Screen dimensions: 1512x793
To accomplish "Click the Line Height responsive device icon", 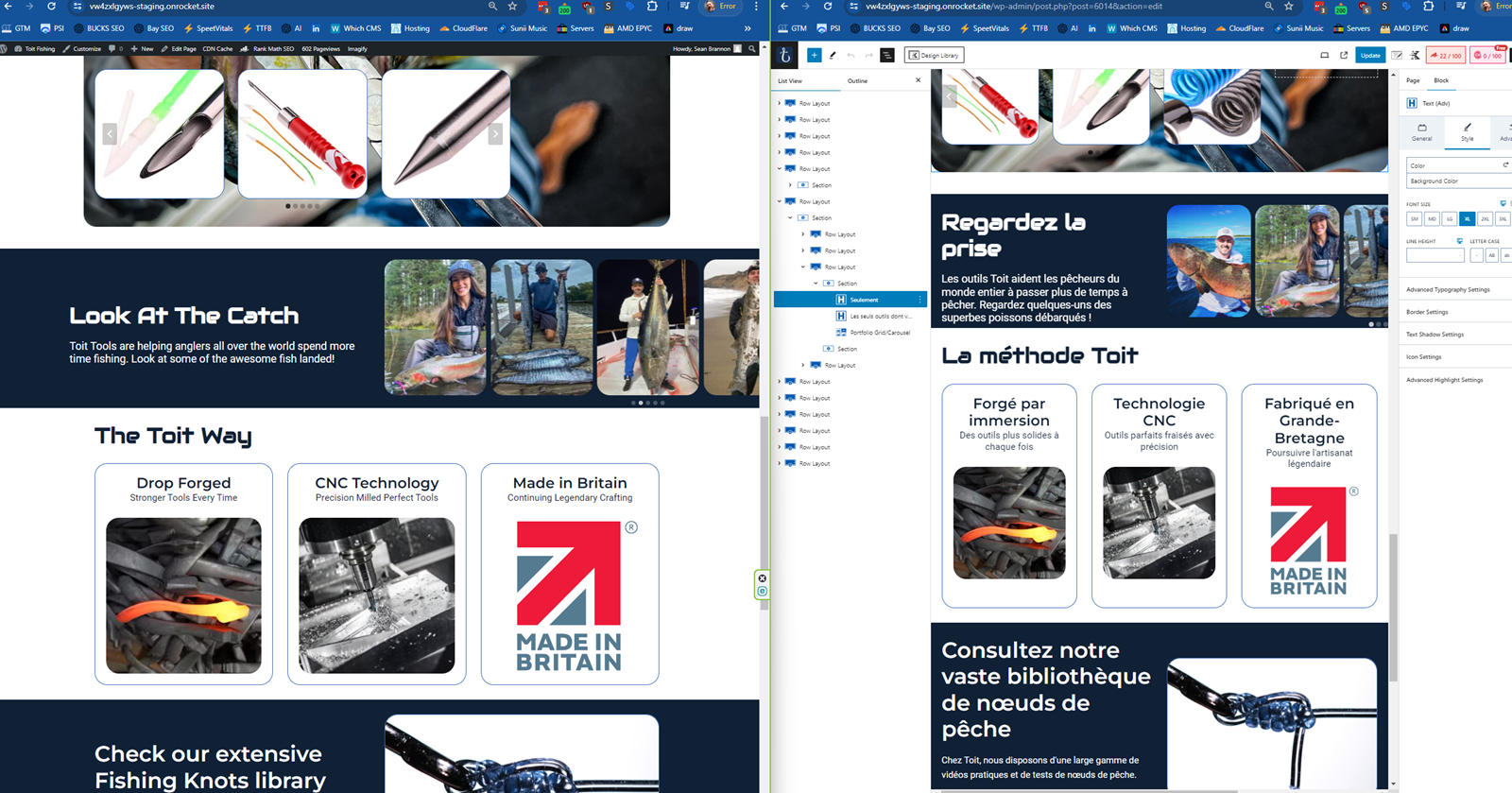I will point(1459,241).
